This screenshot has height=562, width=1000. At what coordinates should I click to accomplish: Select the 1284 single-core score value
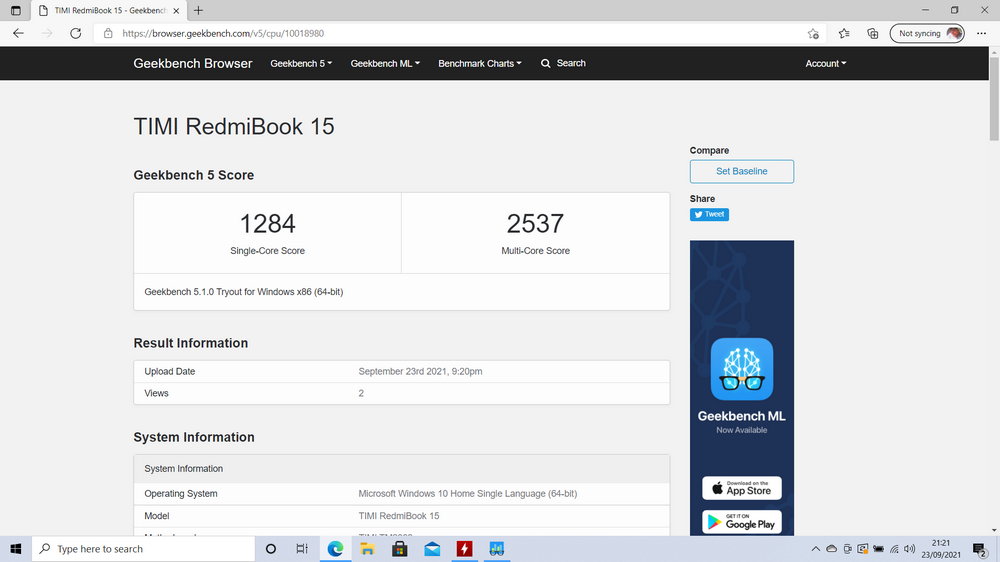click(267, 224)
